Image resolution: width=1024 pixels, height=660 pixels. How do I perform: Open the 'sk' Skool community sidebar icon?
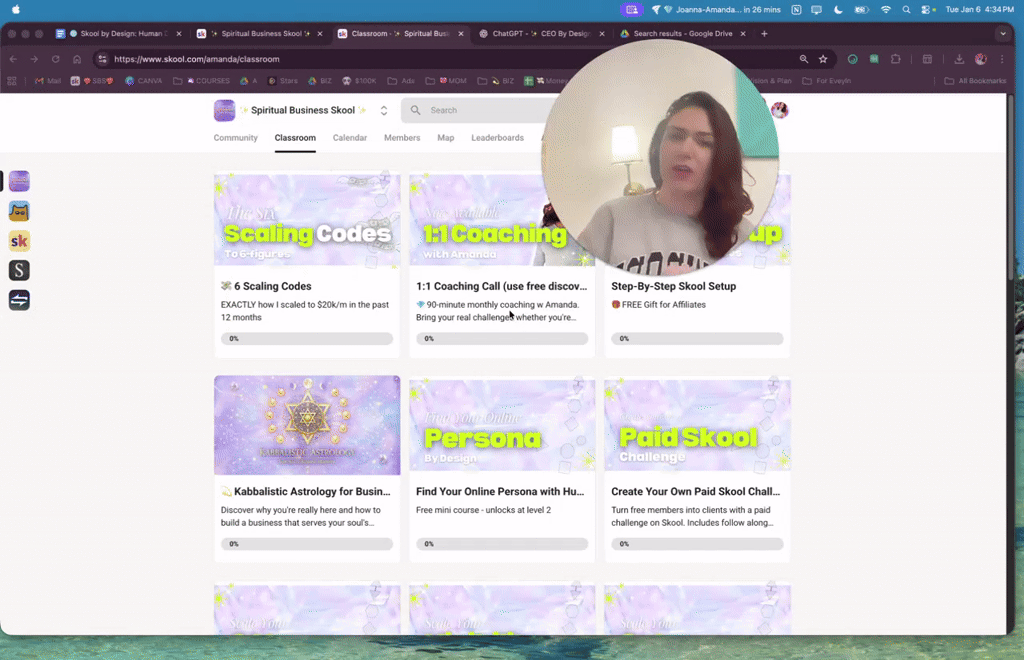(x=19, y=241)
